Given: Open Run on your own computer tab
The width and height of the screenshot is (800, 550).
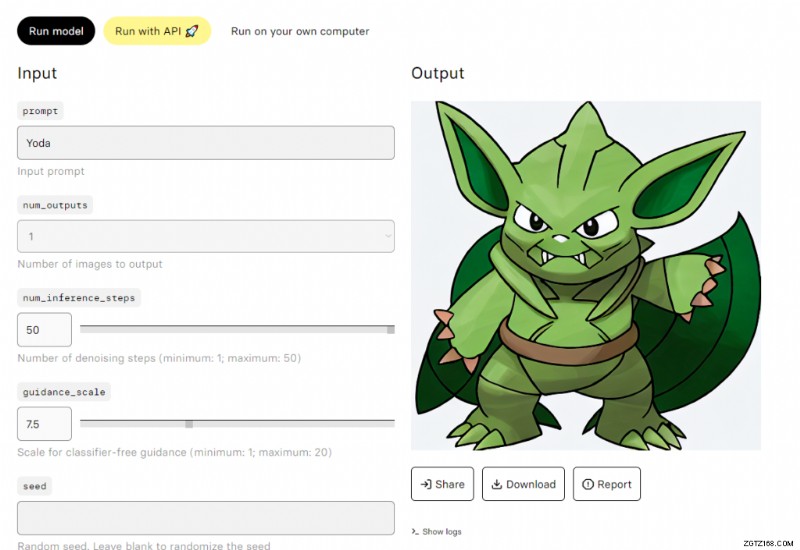Looking at the screenshot, I should [x=300, y=31].
